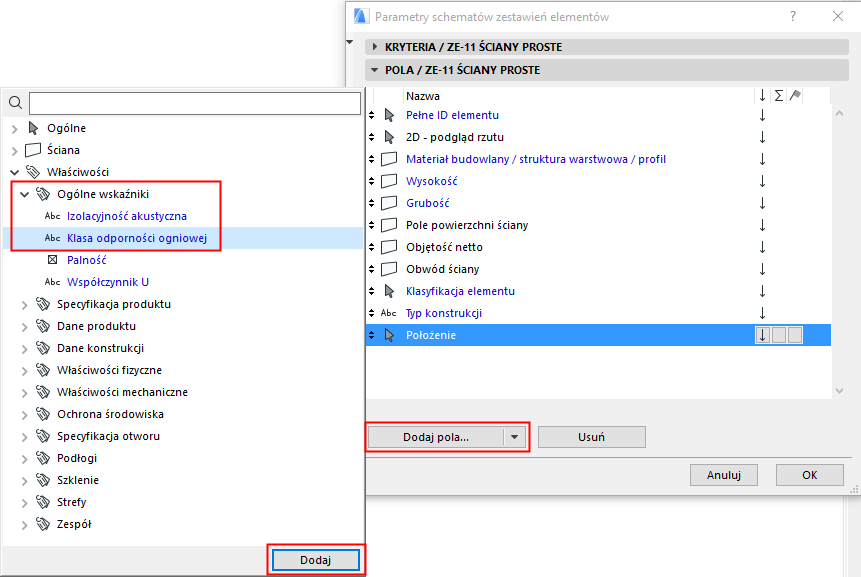The width and height of the screenshot is (861, 577).
Task: Expand the Ściana tree group
Action: [x=15, y=150]
